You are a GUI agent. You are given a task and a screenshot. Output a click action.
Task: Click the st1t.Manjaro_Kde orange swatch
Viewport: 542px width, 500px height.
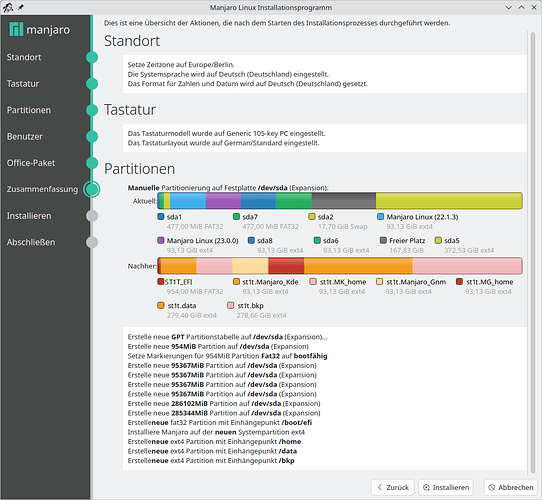click(x=236, y=281)
